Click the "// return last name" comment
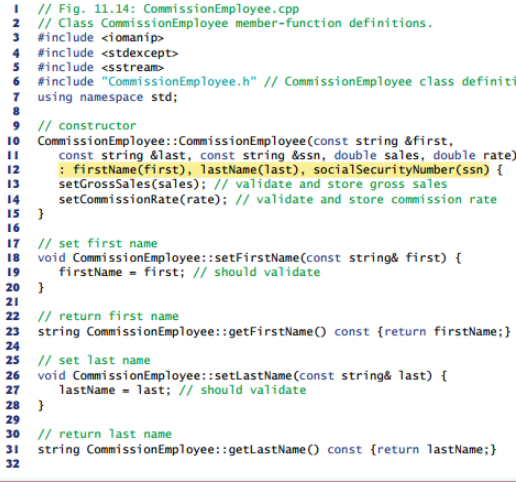 tap(105, 434)
